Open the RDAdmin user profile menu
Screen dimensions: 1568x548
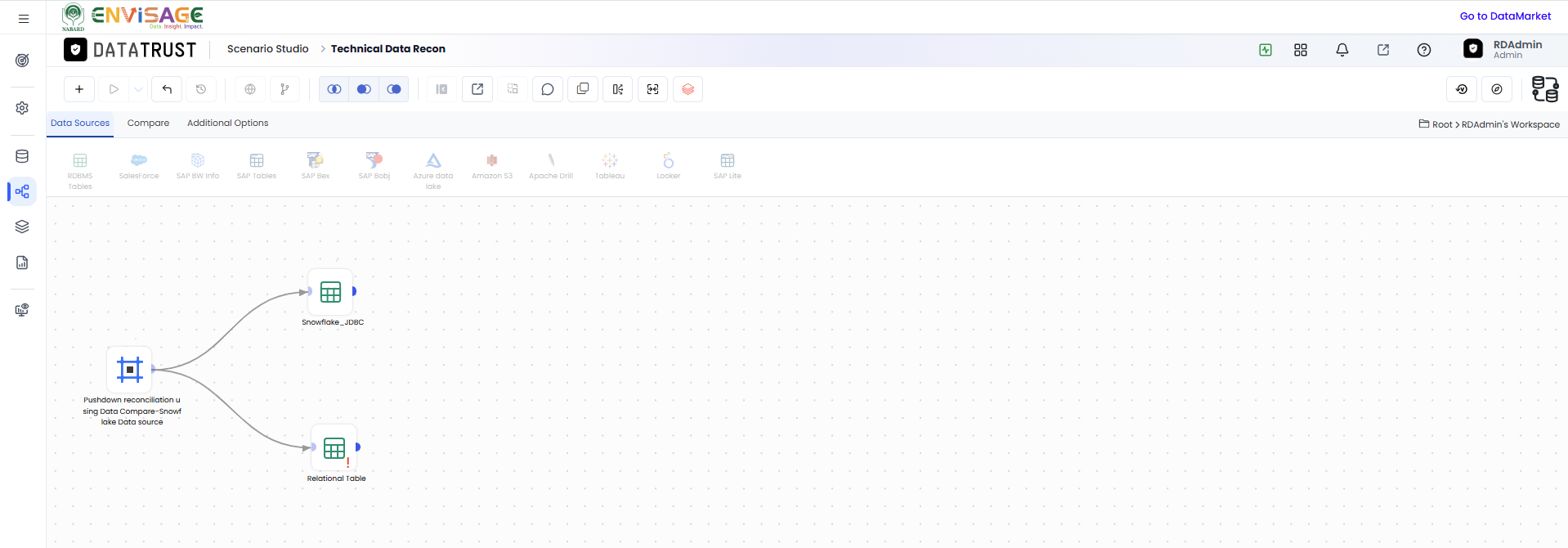(1503, 49)
